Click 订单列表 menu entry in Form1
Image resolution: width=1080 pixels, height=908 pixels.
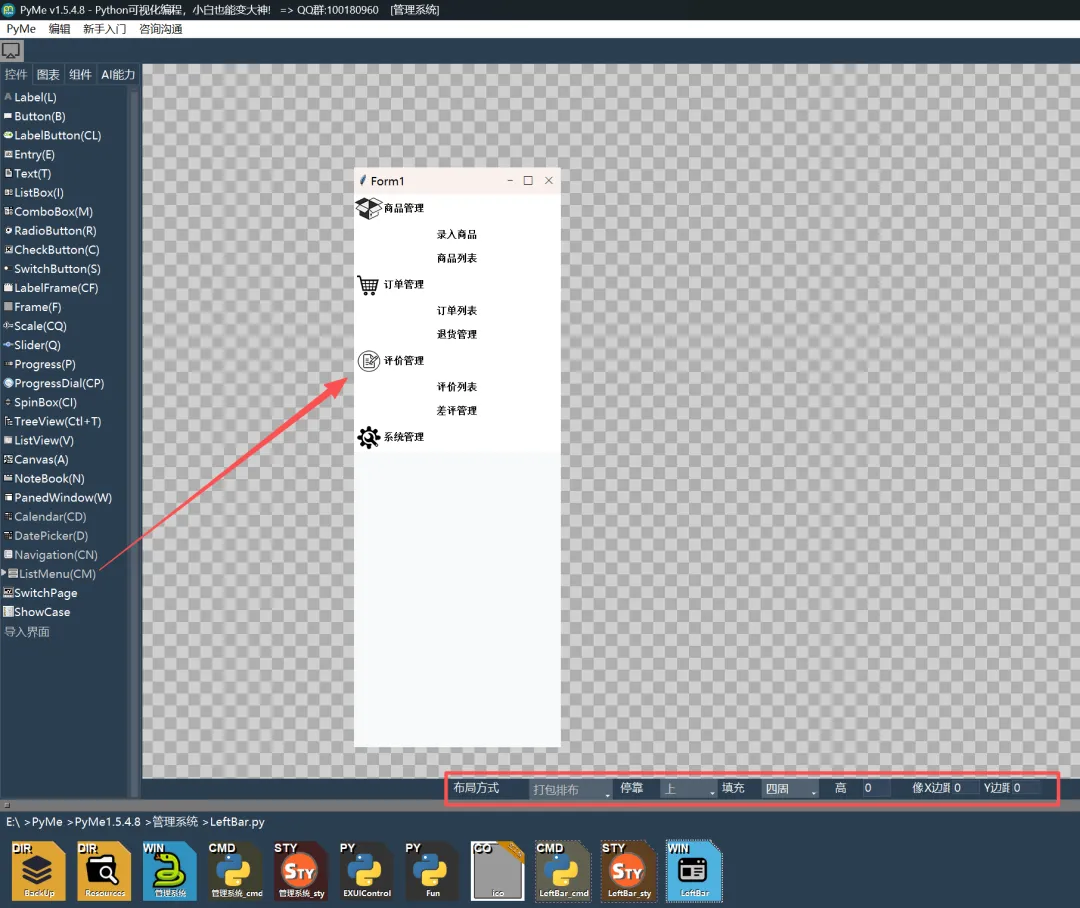[457, 311]
